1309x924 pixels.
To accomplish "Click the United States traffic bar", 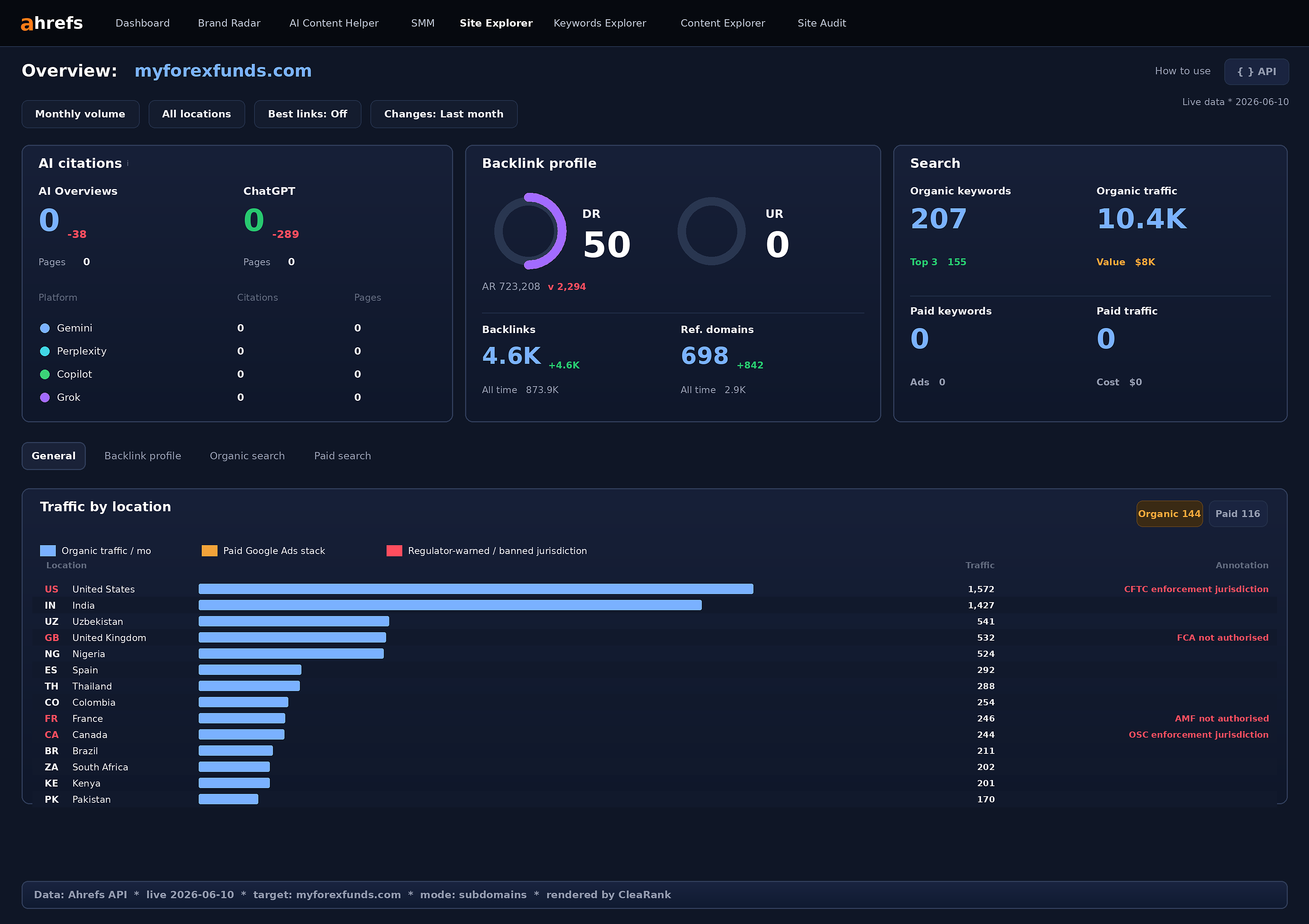I will point(475,589).
